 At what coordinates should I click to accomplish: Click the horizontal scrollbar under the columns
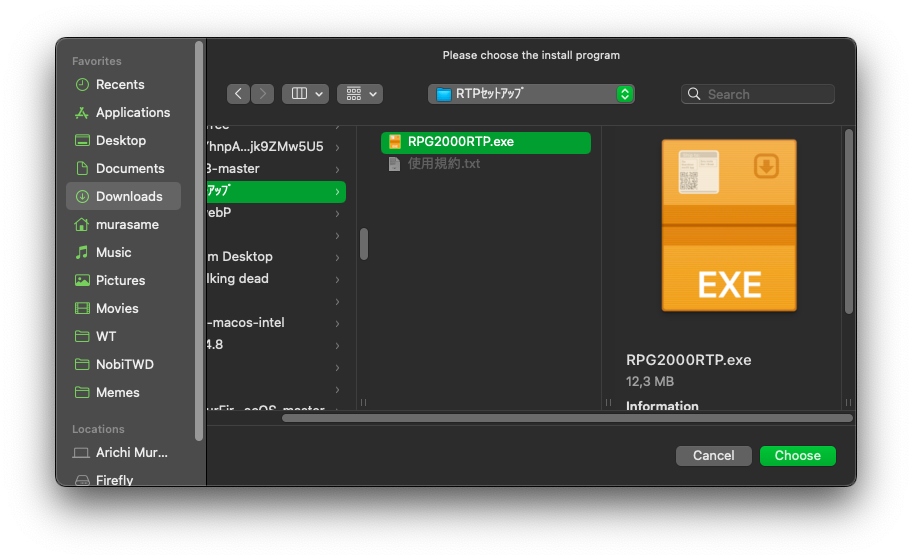pos(566,418)
